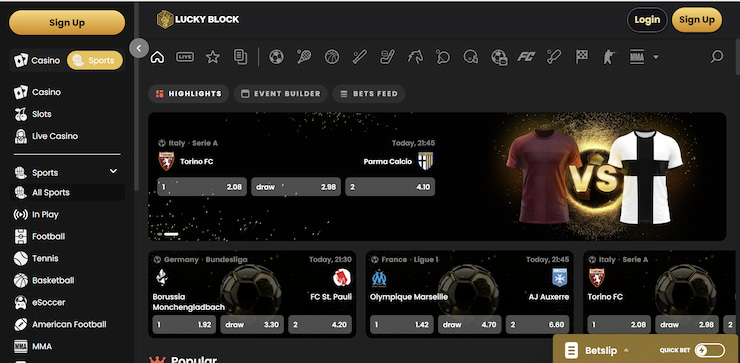Select the Counter-Strike soldier icon
This screenshot has height=363, width=740.
[609, 57]
